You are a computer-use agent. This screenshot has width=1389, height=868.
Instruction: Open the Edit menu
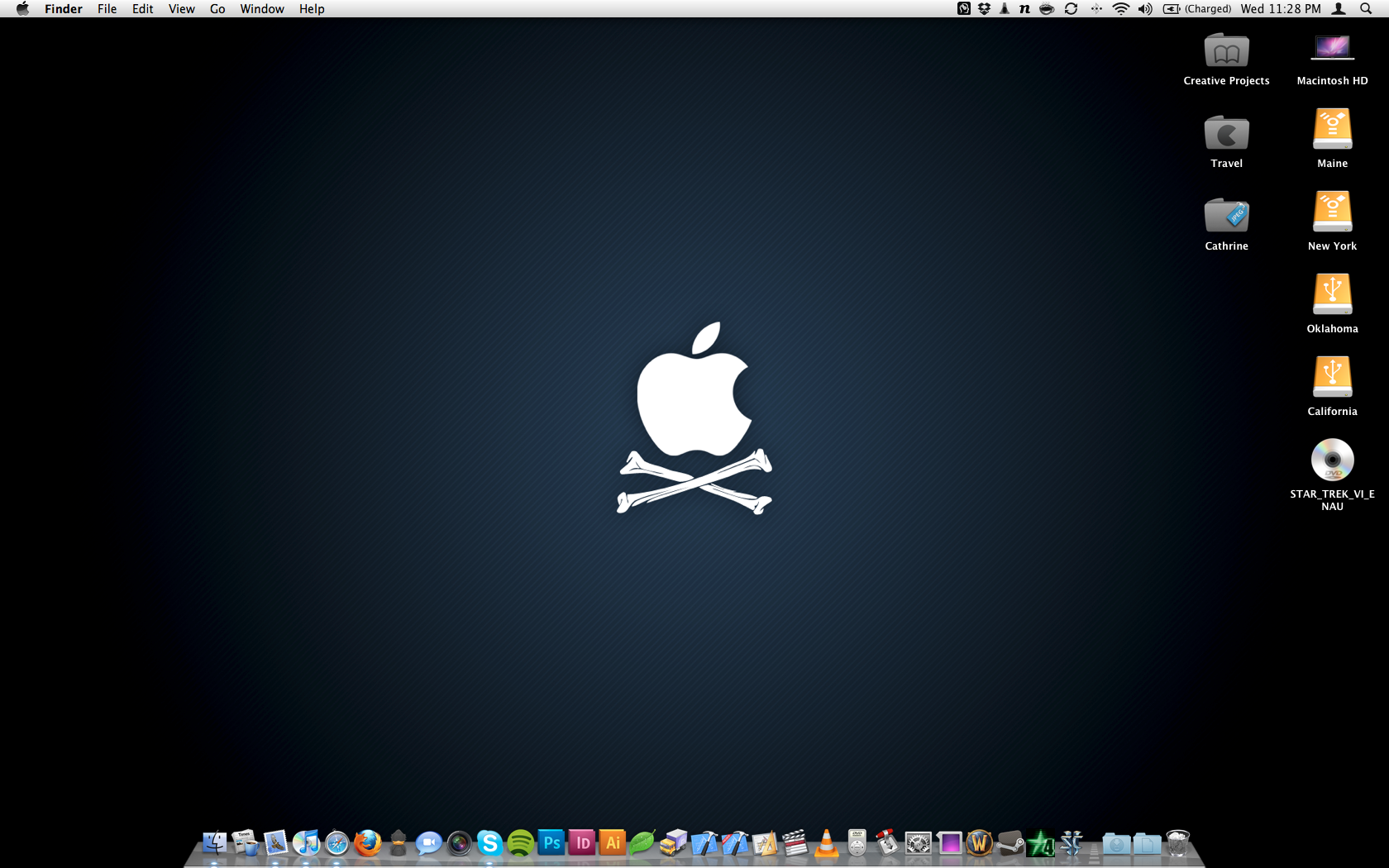click(x=142, y=8)
